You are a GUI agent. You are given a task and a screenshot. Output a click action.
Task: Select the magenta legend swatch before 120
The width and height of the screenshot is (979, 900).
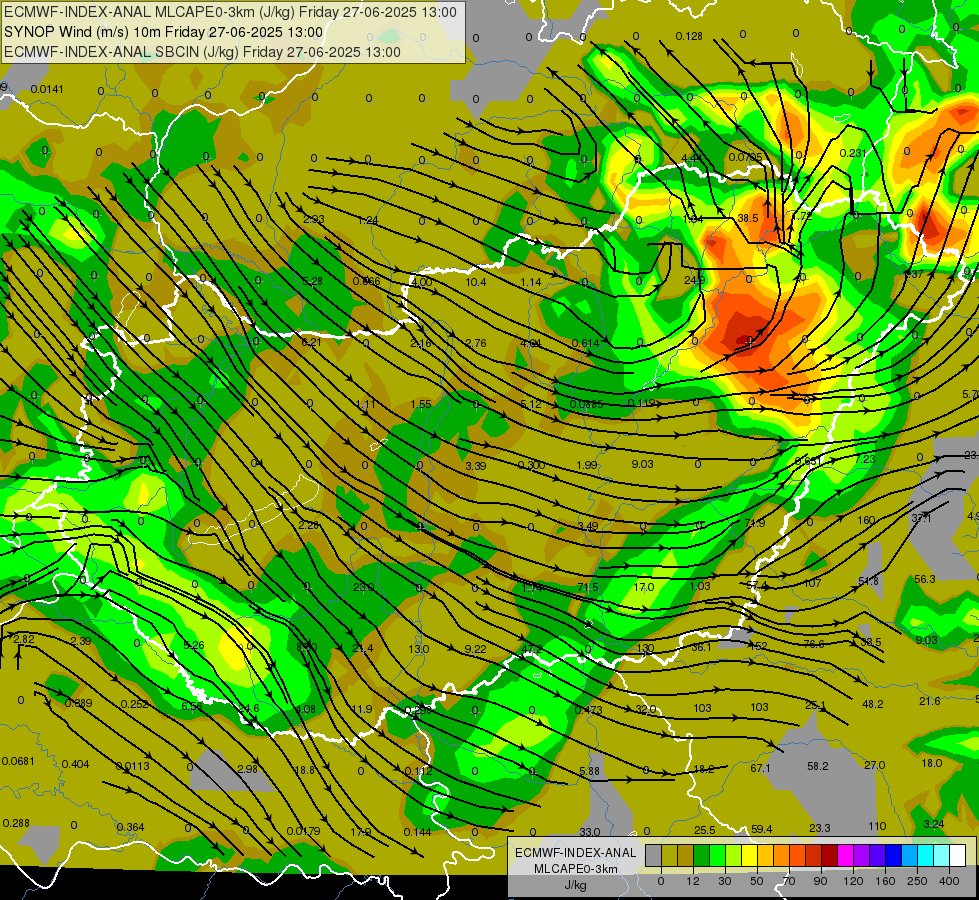tap(845, 856)
